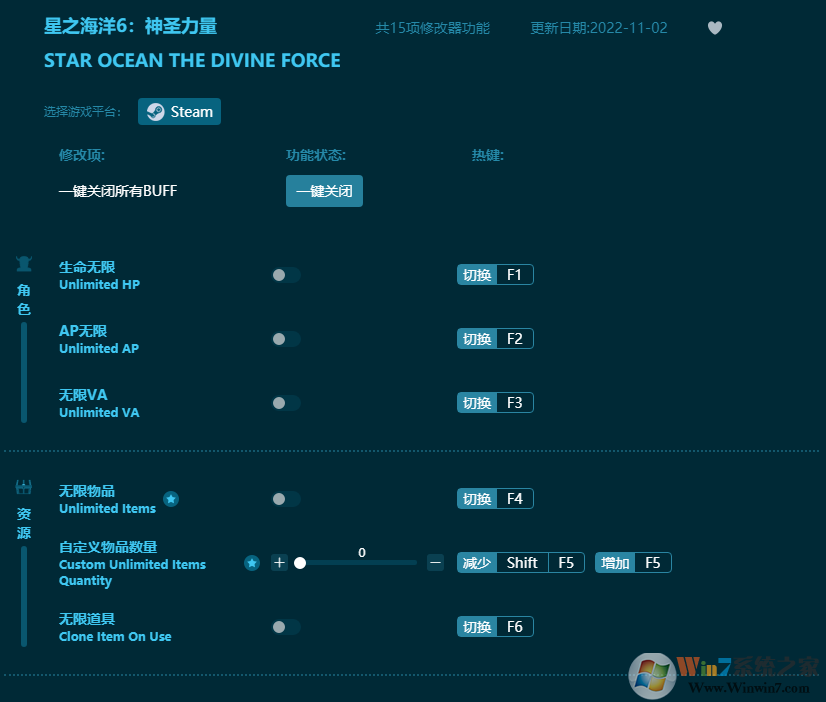Click the 角色 category castle icon
This screenshot has height=702, width=826.
pyautogui.click(x=24, y=264)
